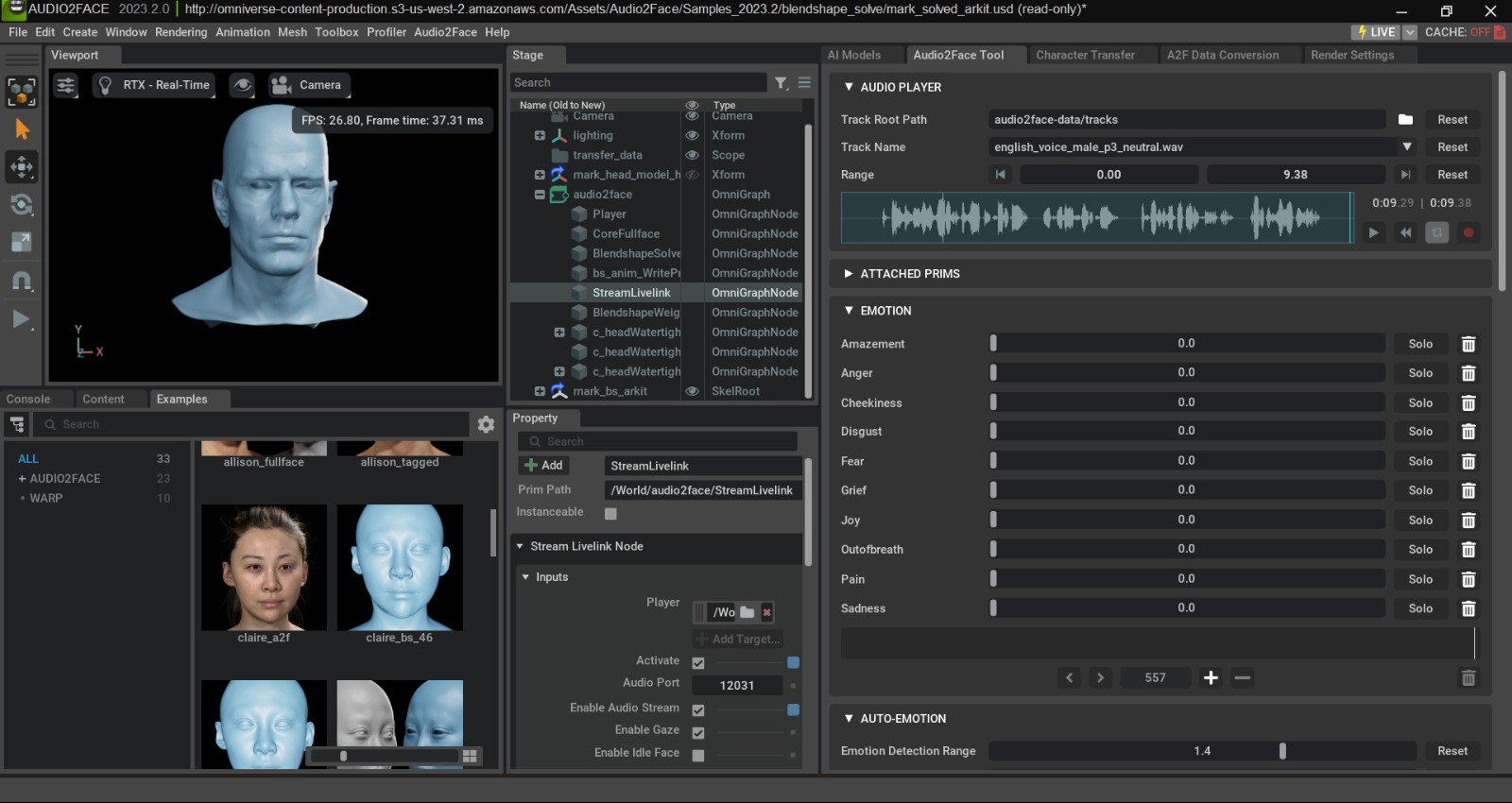Switch to the Character Transfer tab
Image resolution: width=1512 pixels, height=803 pixels.
1085,55
